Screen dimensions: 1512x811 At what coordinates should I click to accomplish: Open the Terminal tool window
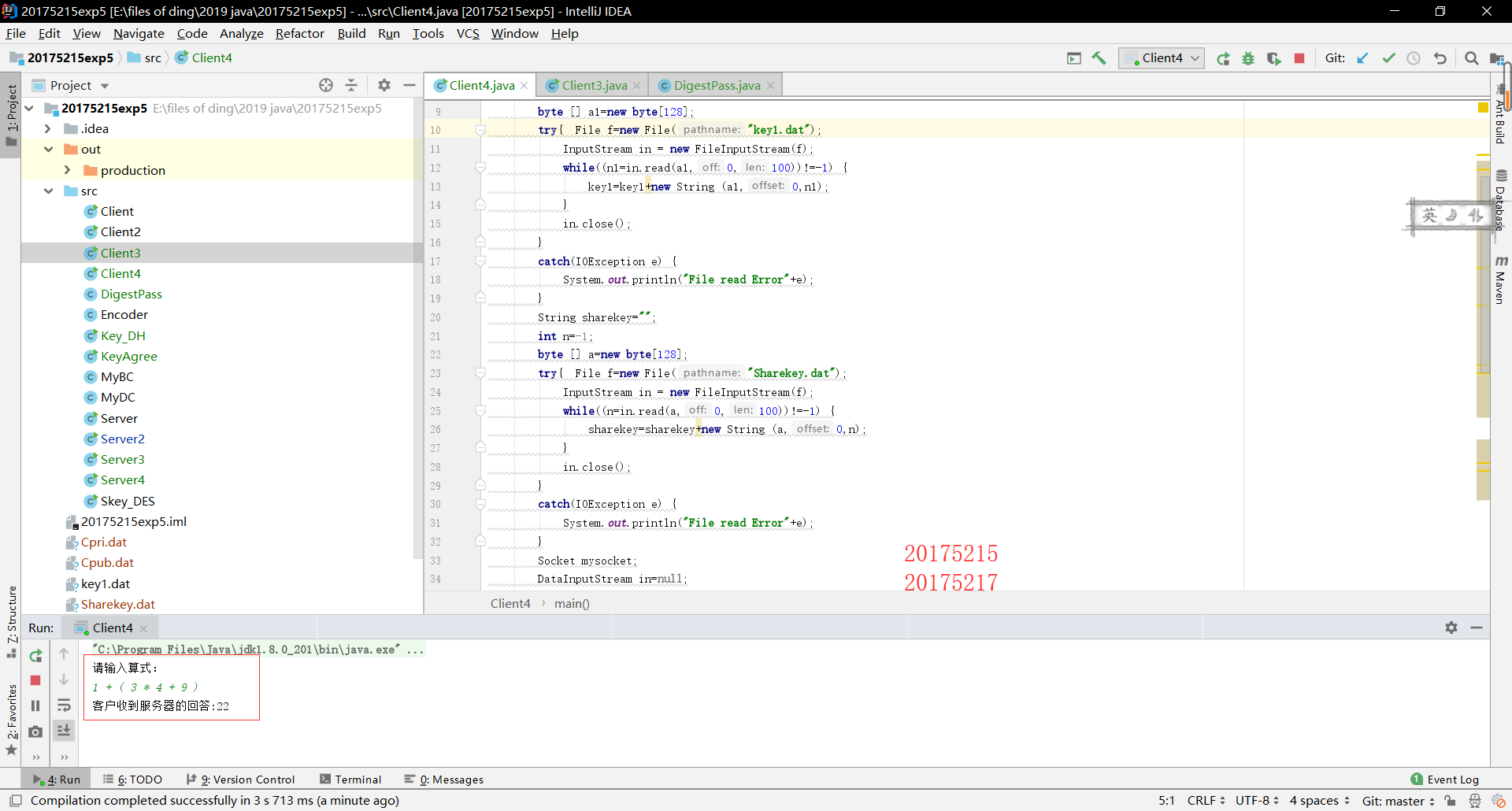350,780
